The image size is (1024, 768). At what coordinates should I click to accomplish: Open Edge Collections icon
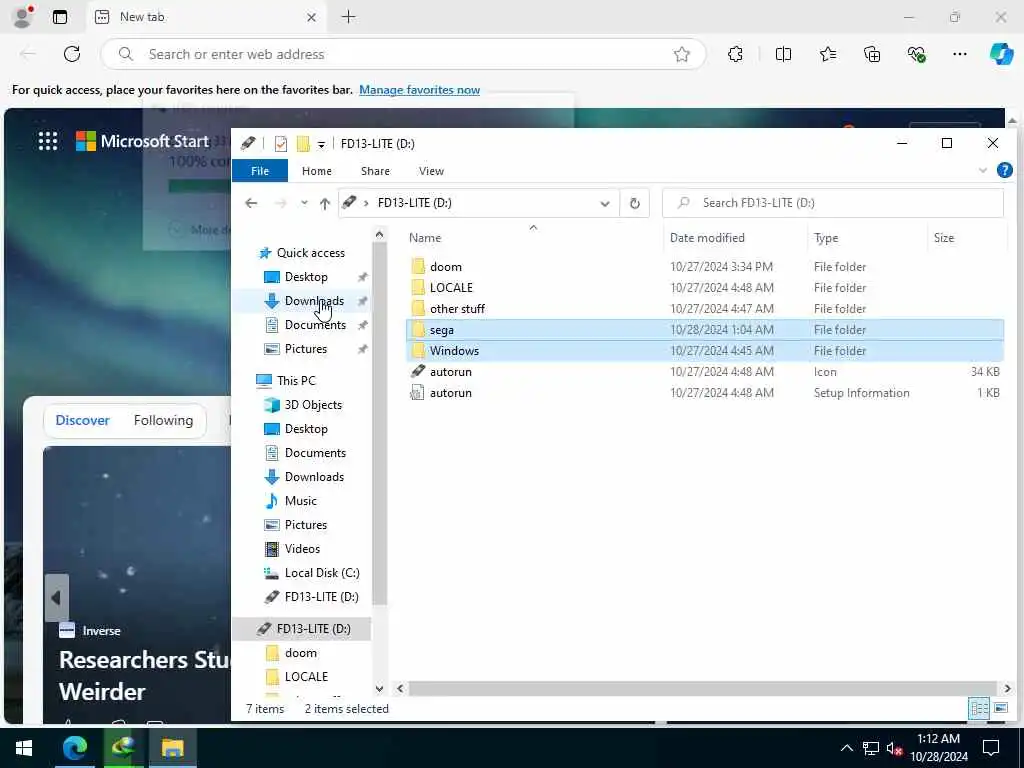coord(872,54)
